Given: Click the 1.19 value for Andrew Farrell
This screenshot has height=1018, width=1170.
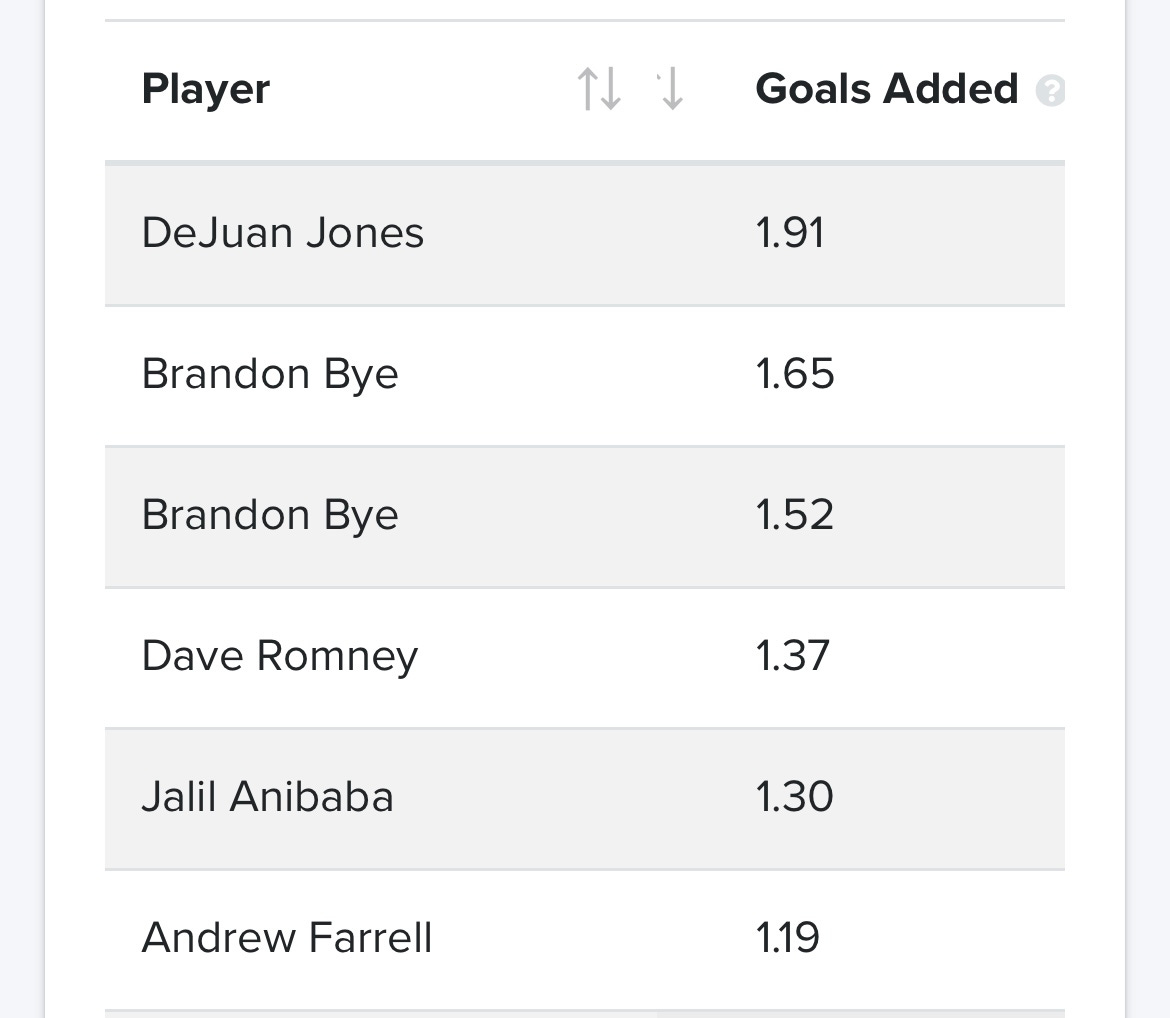Looking at the screenshot, I should tap(790, 938).
